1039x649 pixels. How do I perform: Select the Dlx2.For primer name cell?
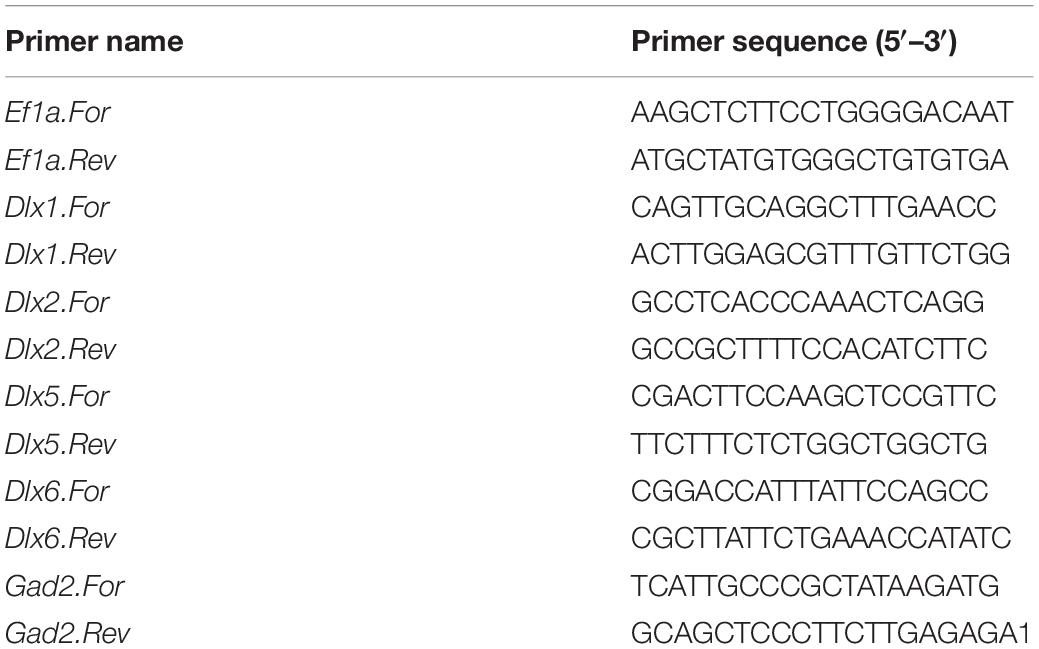coord(58,302)
